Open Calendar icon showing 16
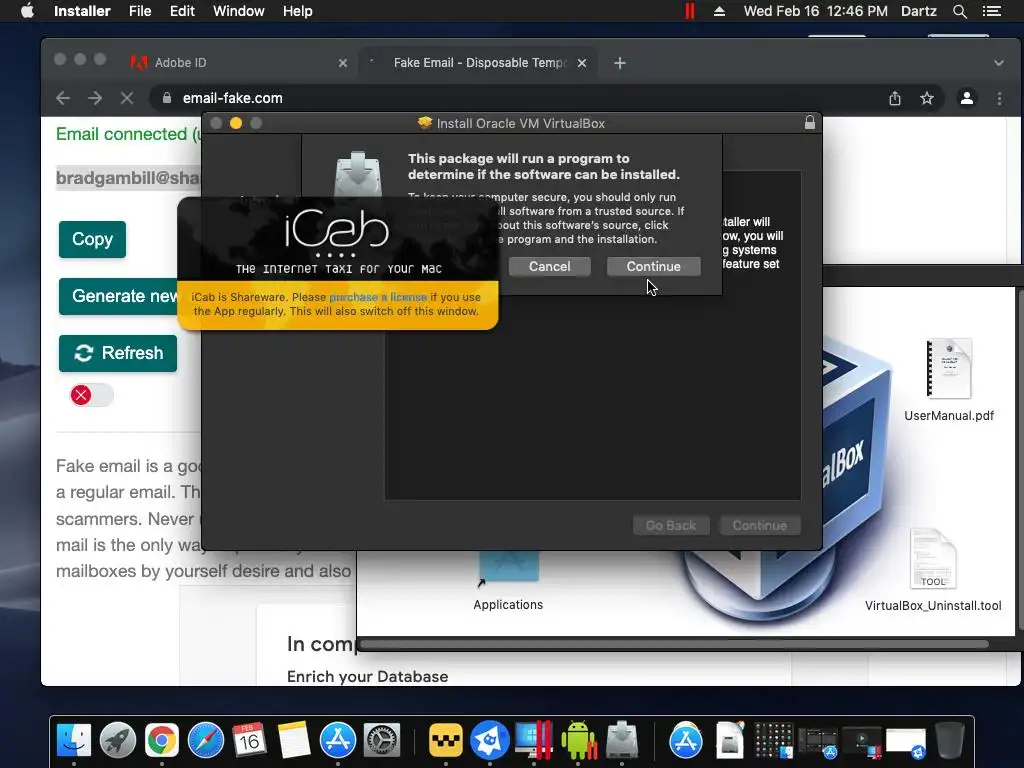Image resolution: width=1024 pixels, height=768 pixels. 249,741
